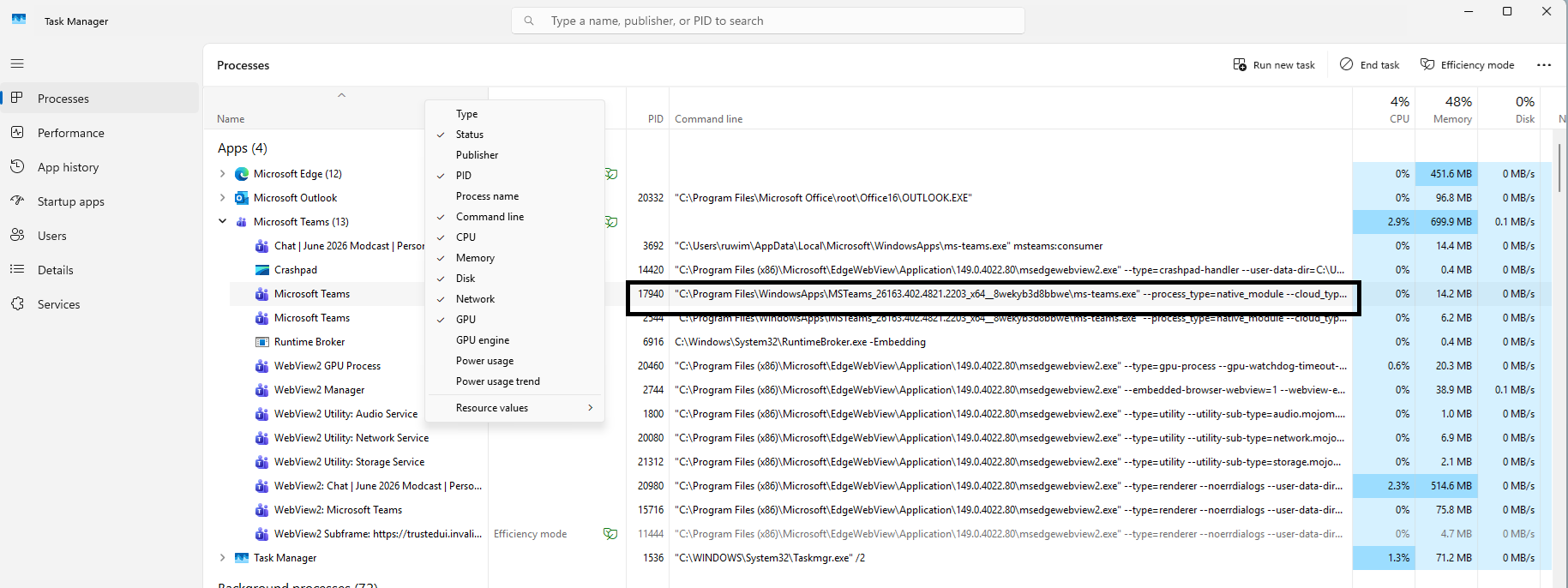
Task: Click the search magnifier icon
Action: (x=529, y=21)
